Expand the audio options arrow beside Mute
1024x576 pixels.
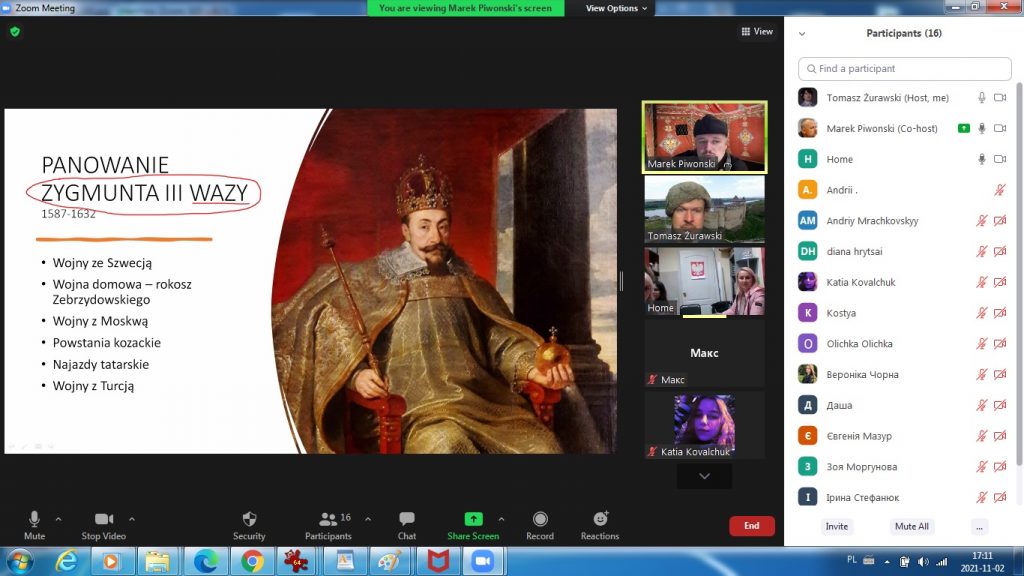(x=58, y=519)
